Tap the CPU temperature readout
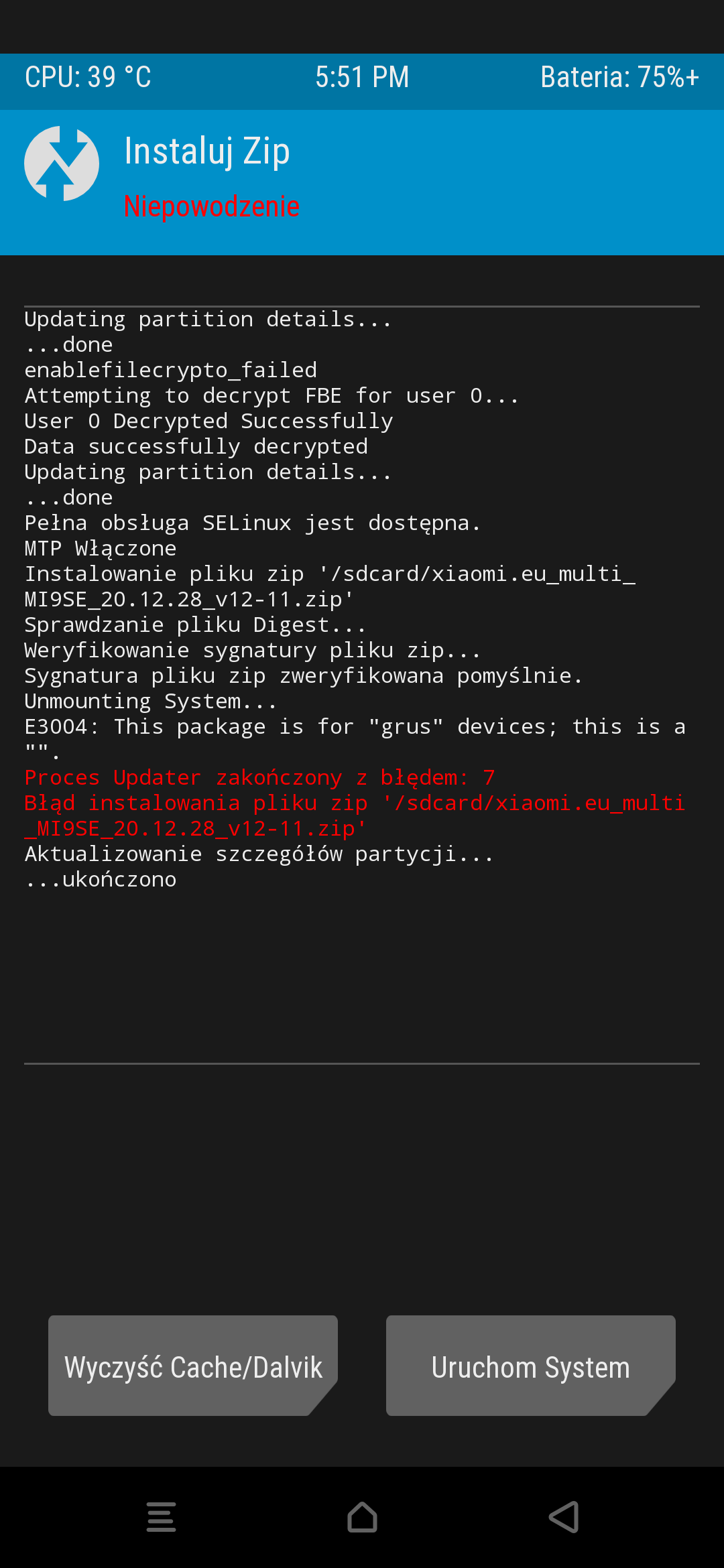 pos(88,77)
